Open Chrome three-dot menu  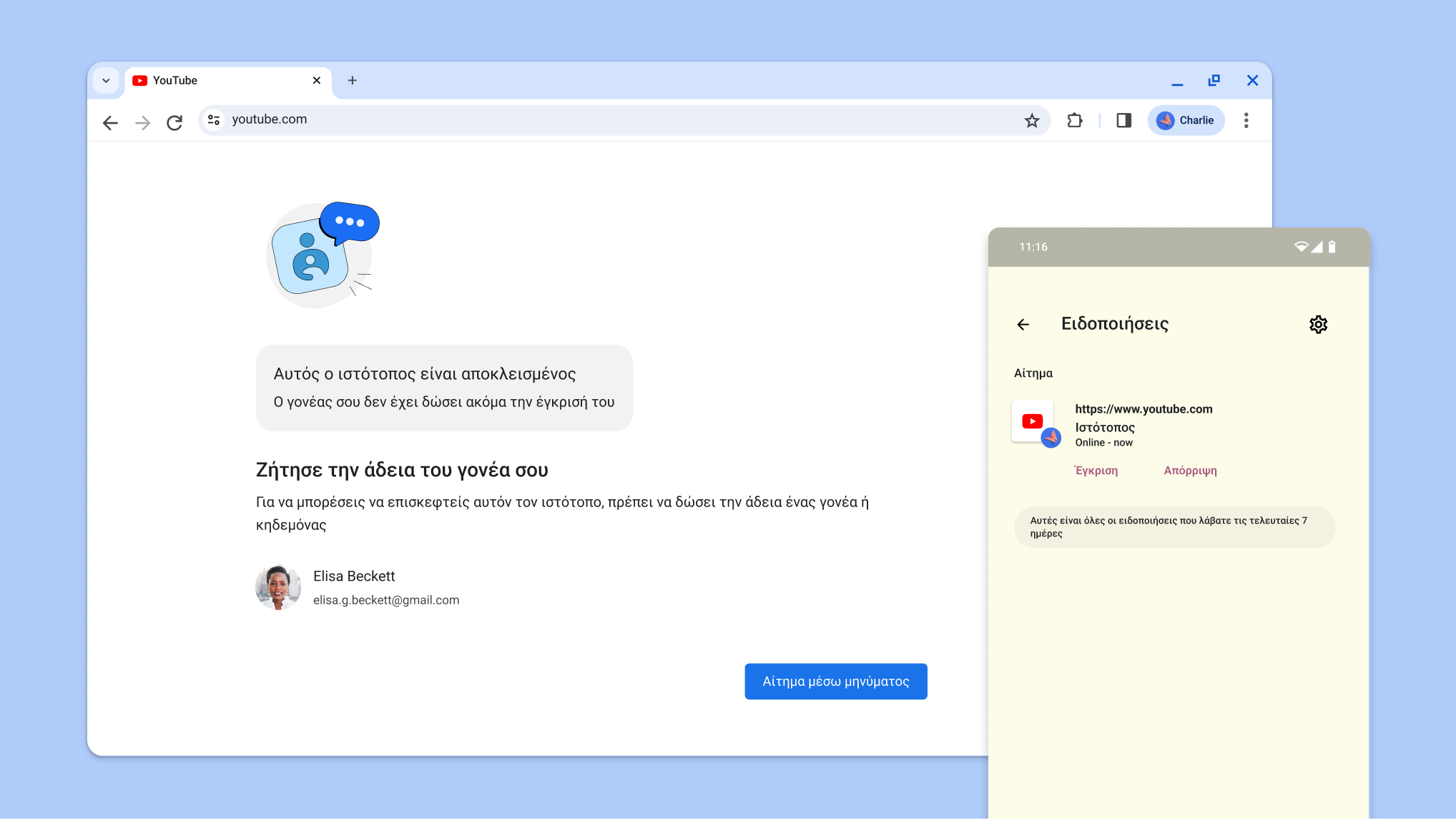pyautogui.click(x=1246, y=120)
